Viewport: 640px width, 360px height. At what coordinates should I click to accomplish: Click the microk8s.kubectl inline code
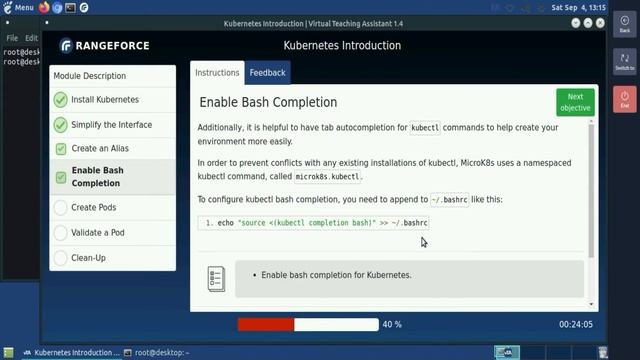coord(328,177)
